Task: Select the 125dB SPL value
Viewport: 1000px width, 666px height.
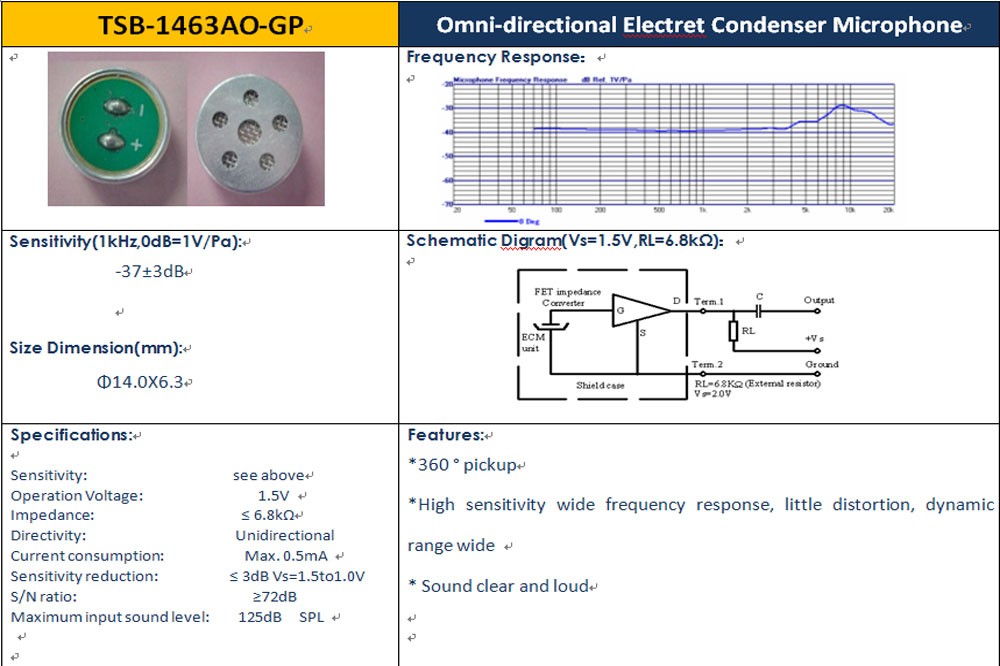Action: (x=281, y=617)
